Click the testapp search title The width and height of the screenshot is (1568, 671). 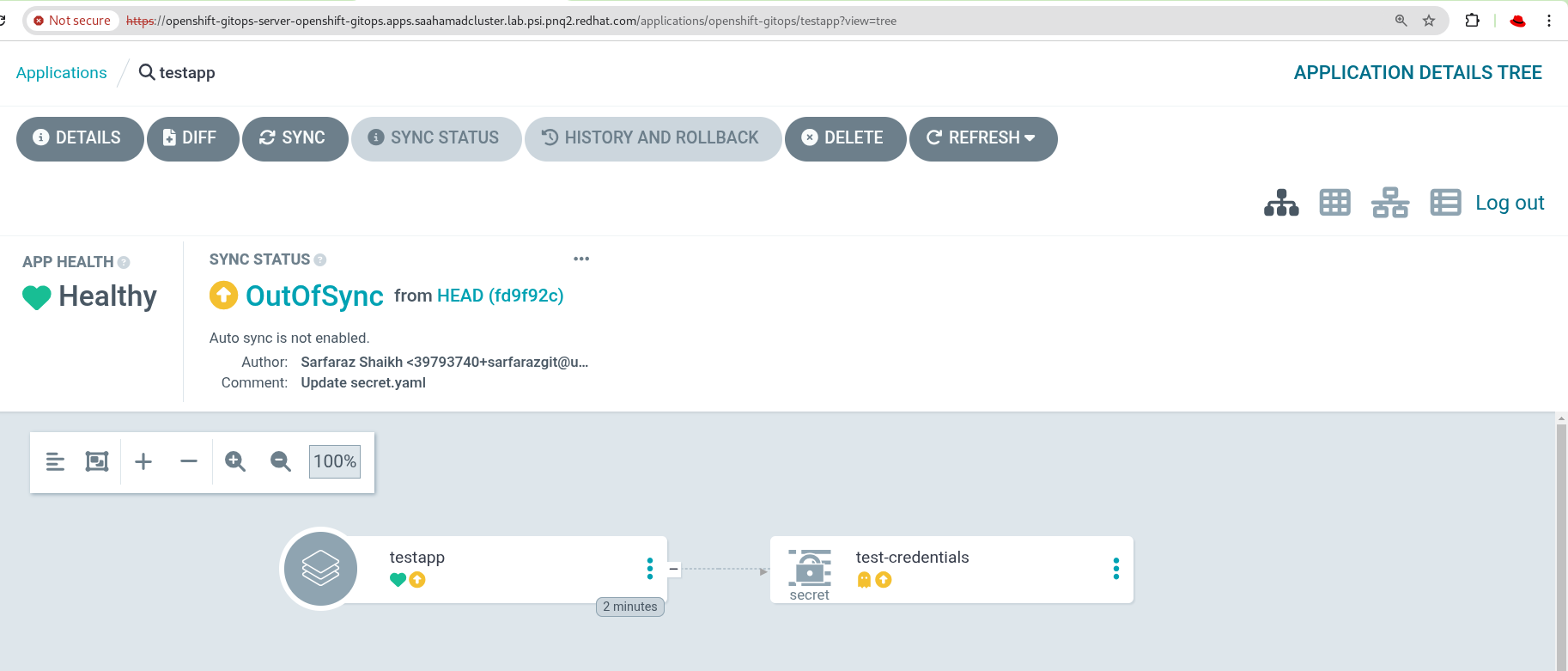coord(187,73)
